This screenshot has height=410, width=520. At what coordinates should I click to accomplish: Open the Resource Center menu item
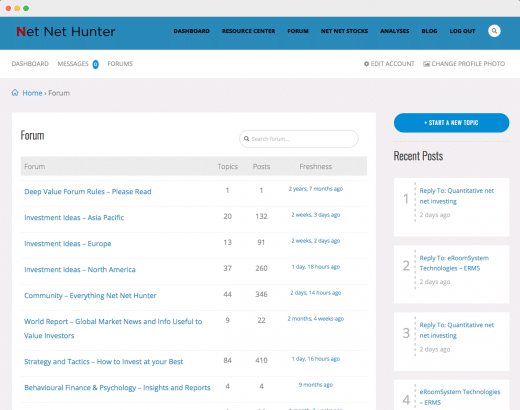click(248, 31)
